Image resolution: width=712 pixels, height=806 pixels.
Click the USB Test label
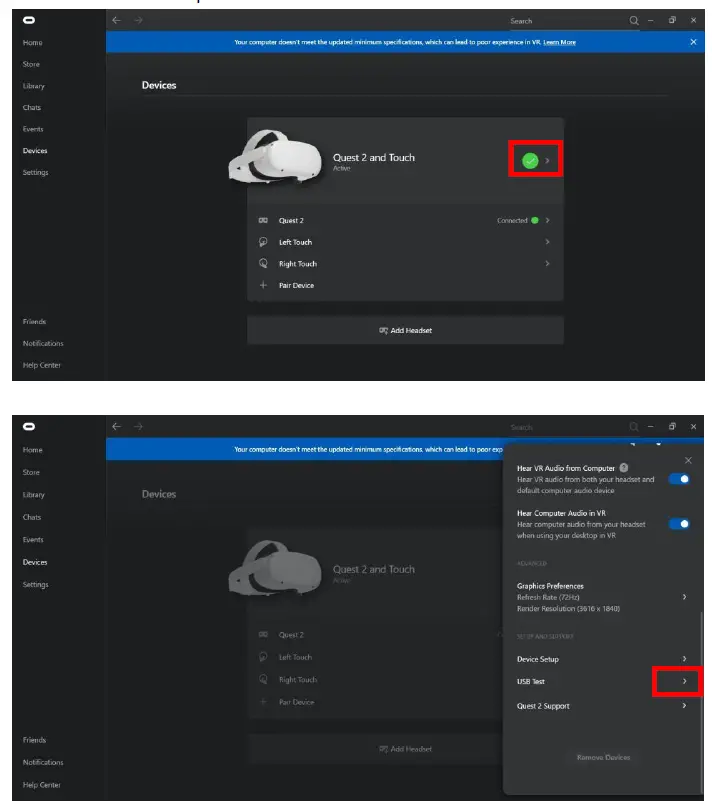[531, 682]
